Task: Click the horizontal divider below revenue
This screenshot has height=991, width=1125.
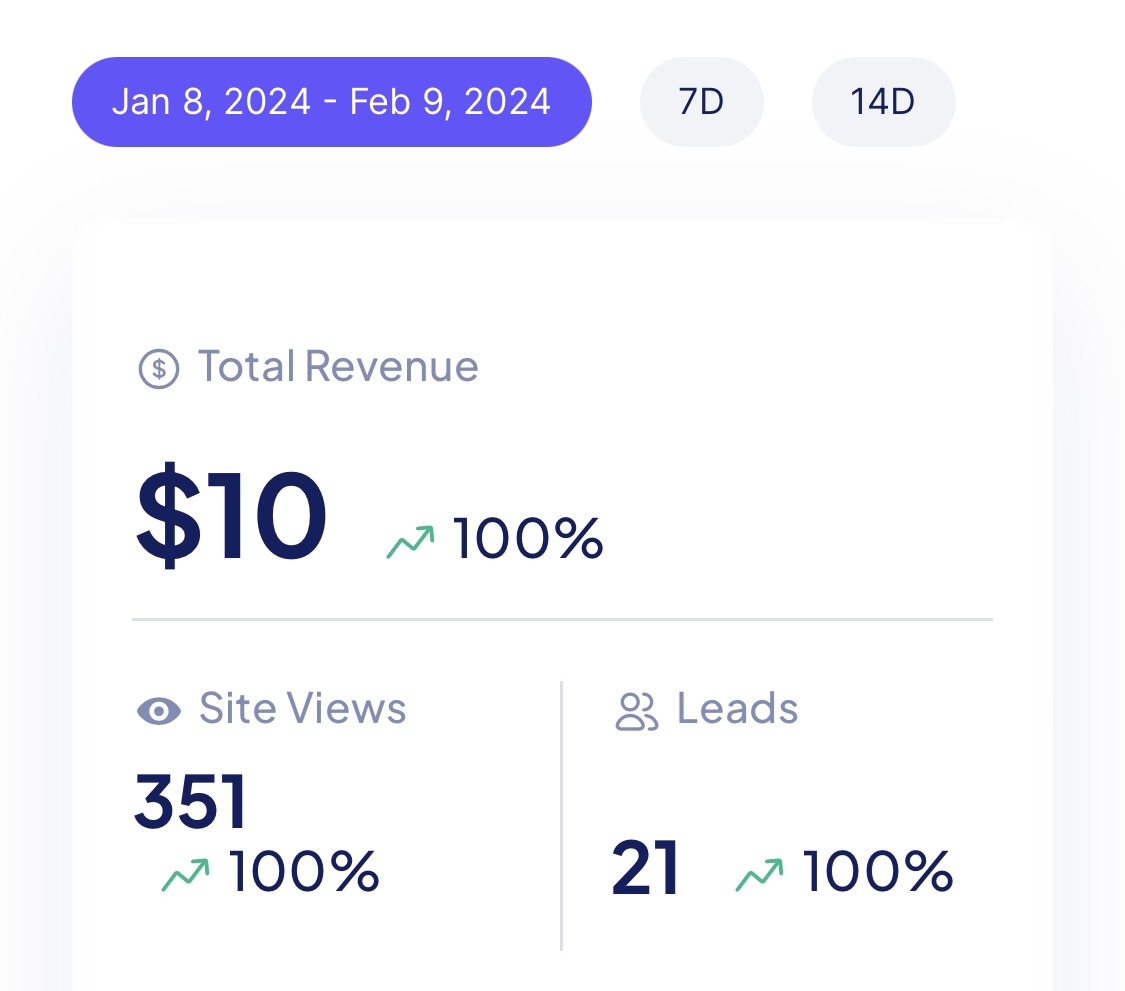Action: [562, 619]
